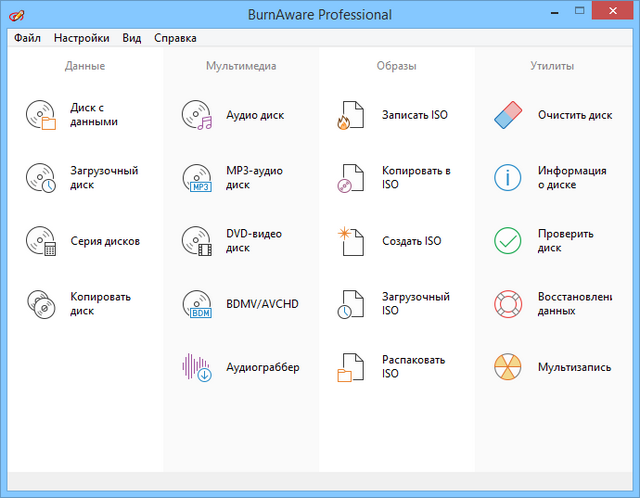Click the Создать ISO text label
Image resolution: width=640 pixels, height=498 pixels.
point(411,241)
